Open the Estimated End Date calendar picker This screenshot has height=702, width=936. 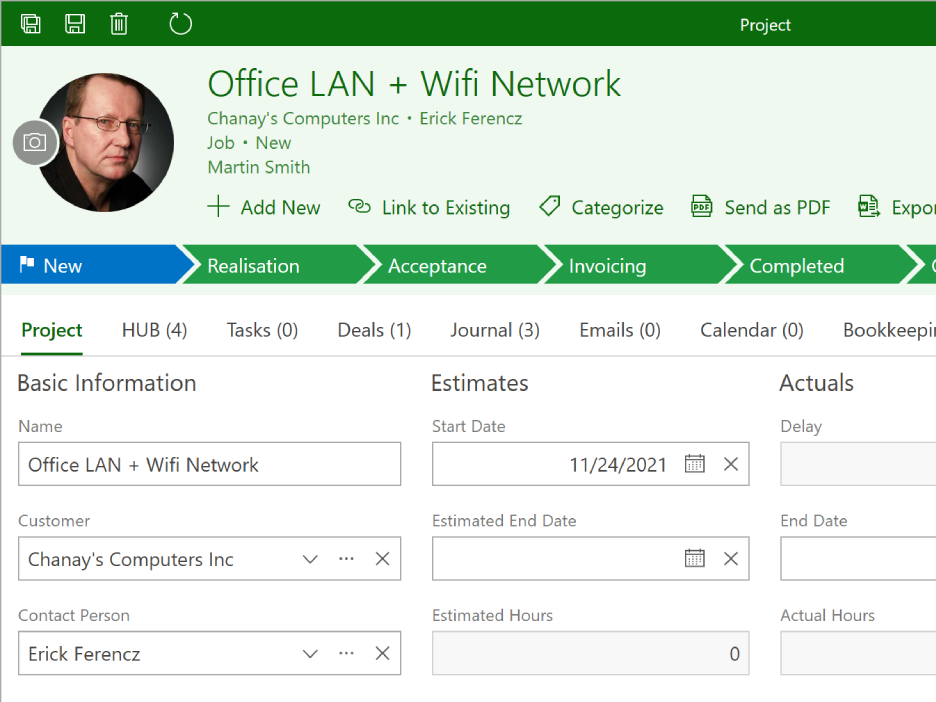tap(694, 558)
